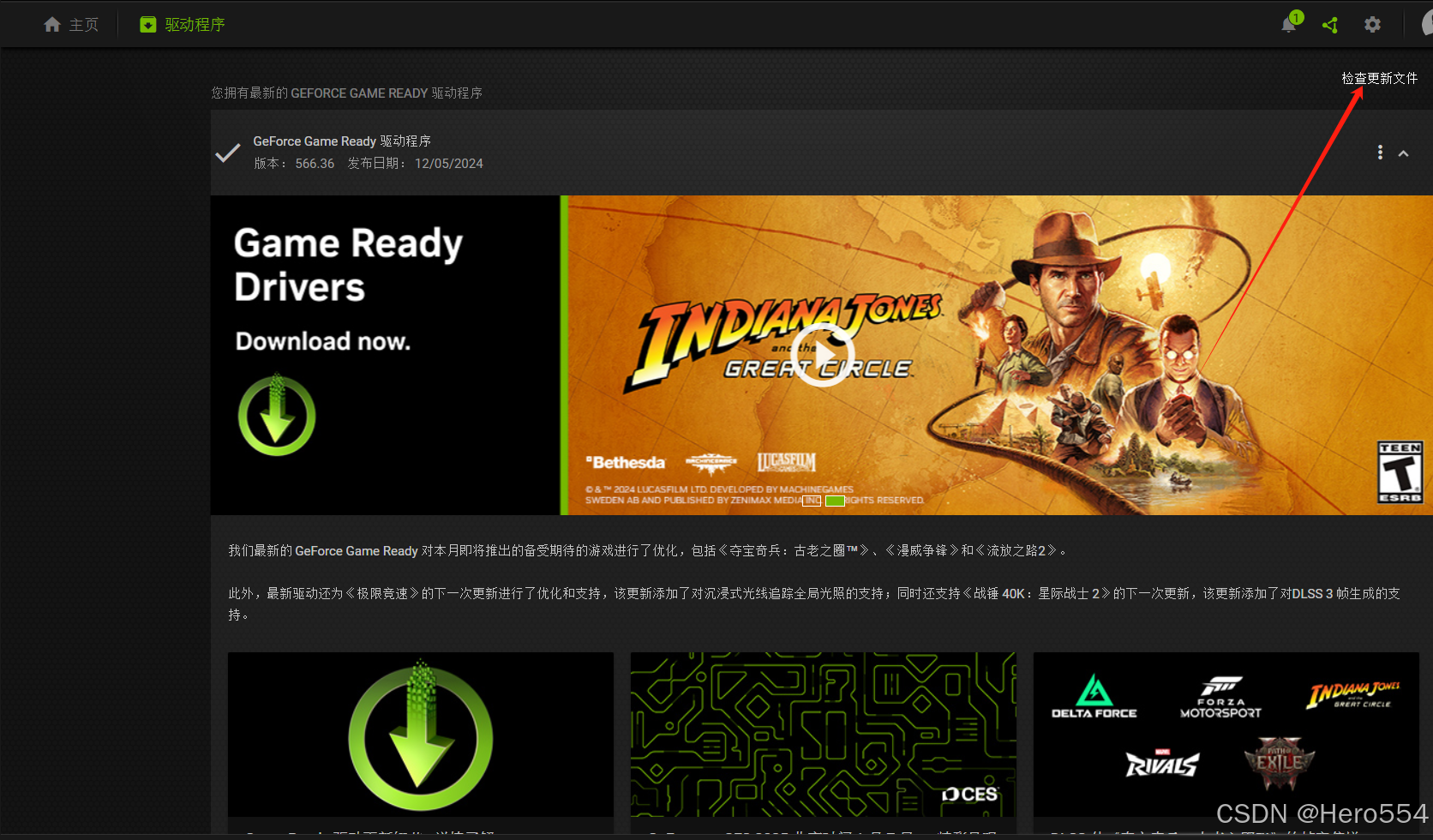Open NVIDIA app settings gear
The image size is (1433, 840).
coord(1372,24)
